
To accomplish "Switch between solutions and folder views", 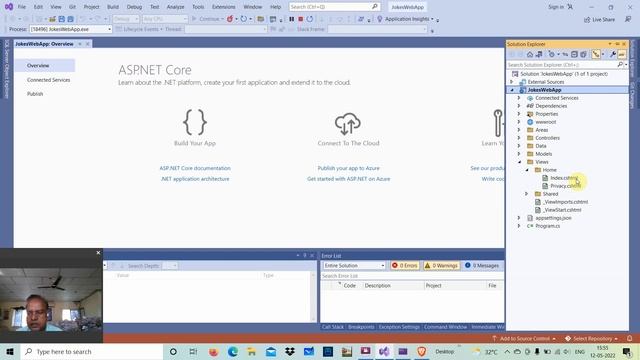I will pyautogui.click(x=539, y=54).
